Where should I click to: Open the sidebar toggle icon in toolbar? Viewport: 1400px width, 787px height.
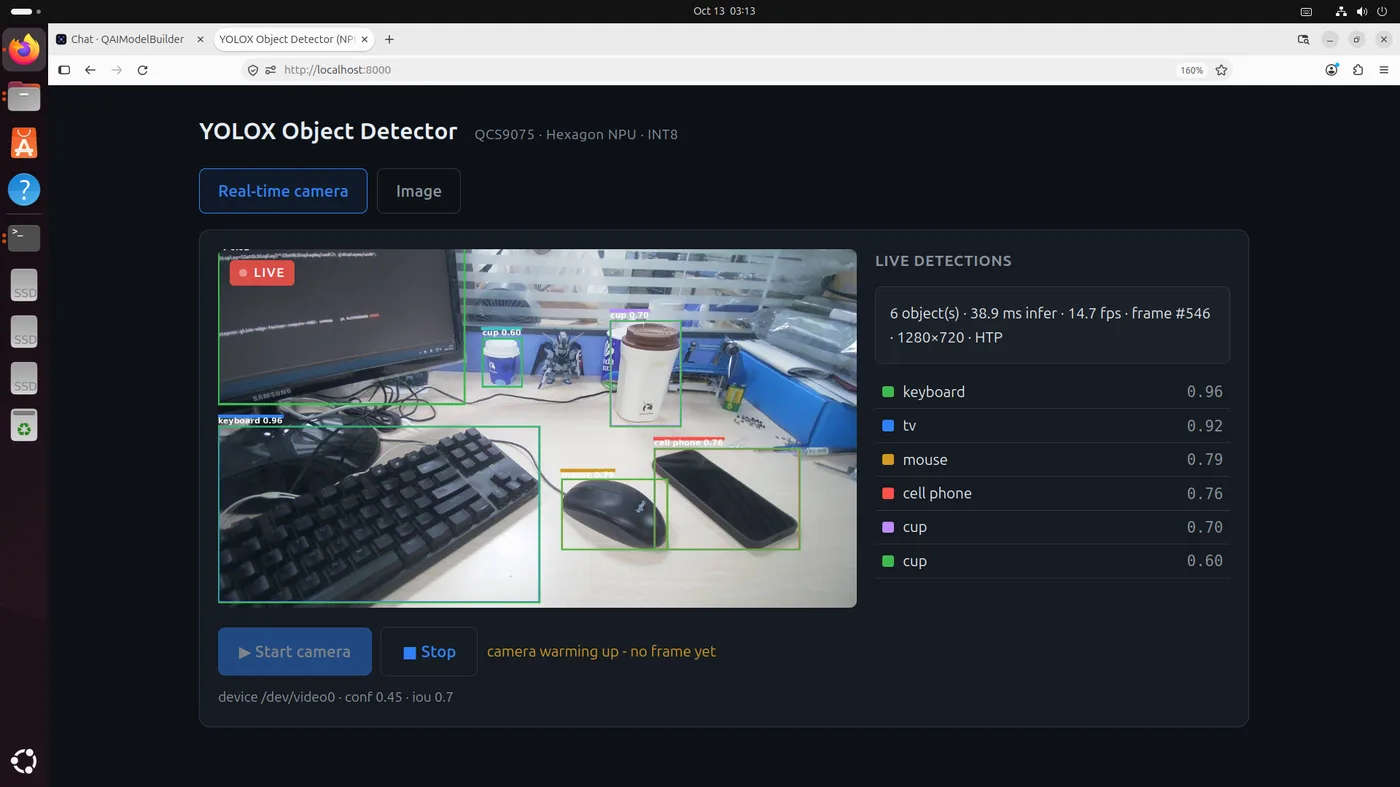coord(64,70)
